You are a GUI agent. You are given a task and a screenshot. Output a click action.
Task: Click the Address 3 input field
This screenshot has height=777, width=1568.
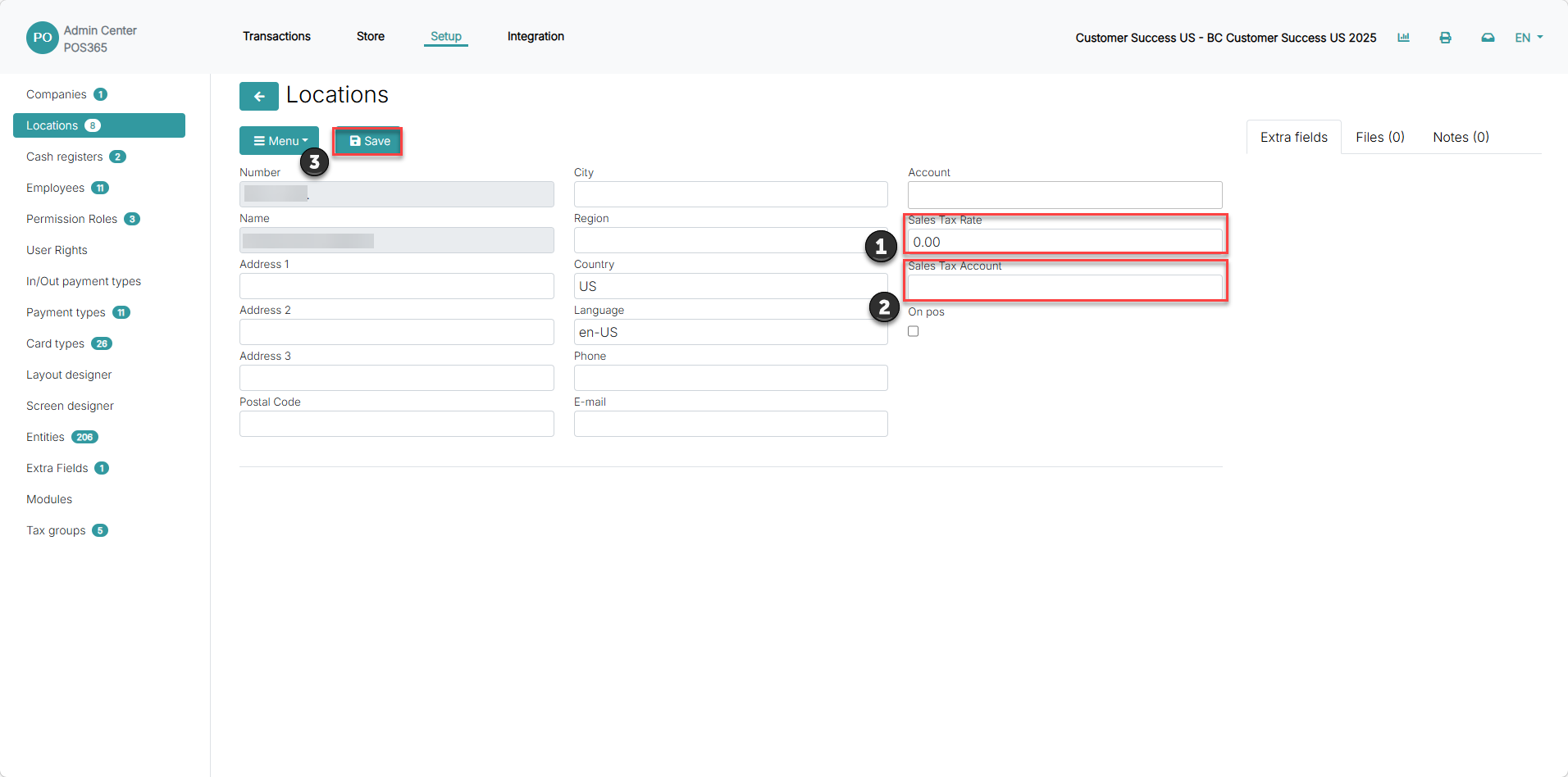click(397, 378)
